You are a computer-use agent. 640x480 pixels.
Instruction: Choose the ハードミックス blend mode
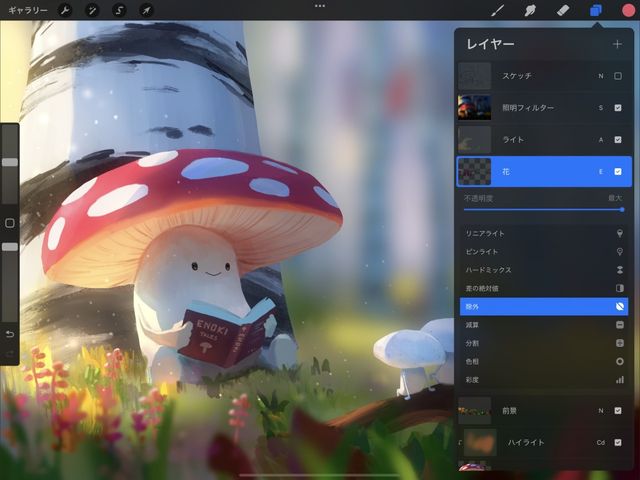coord(544,270)
